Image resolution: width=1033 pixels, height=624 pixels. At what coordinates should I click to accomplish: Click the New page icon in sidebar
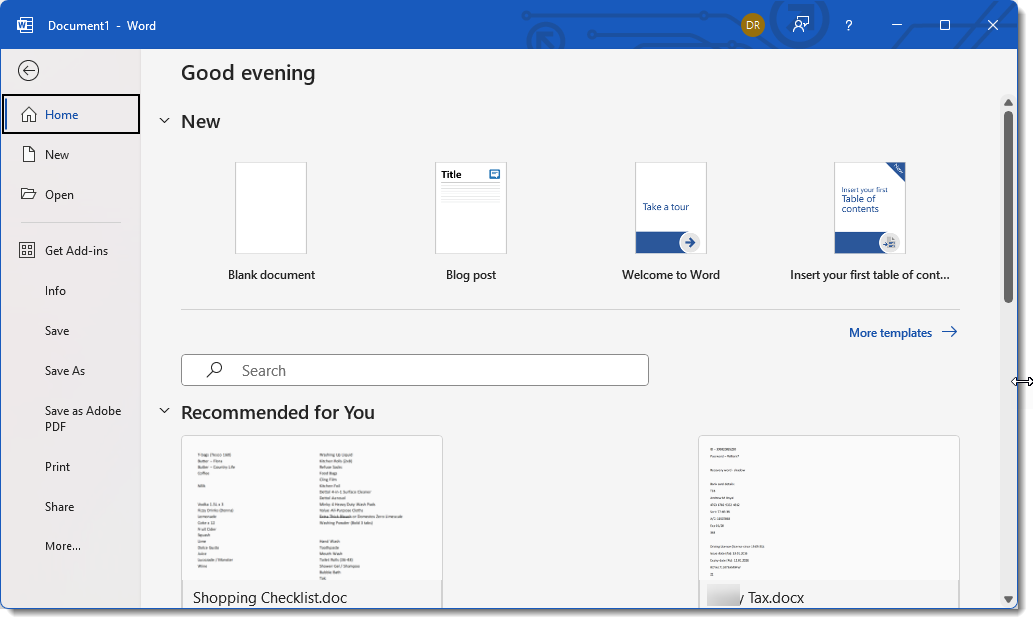[28, 155]
